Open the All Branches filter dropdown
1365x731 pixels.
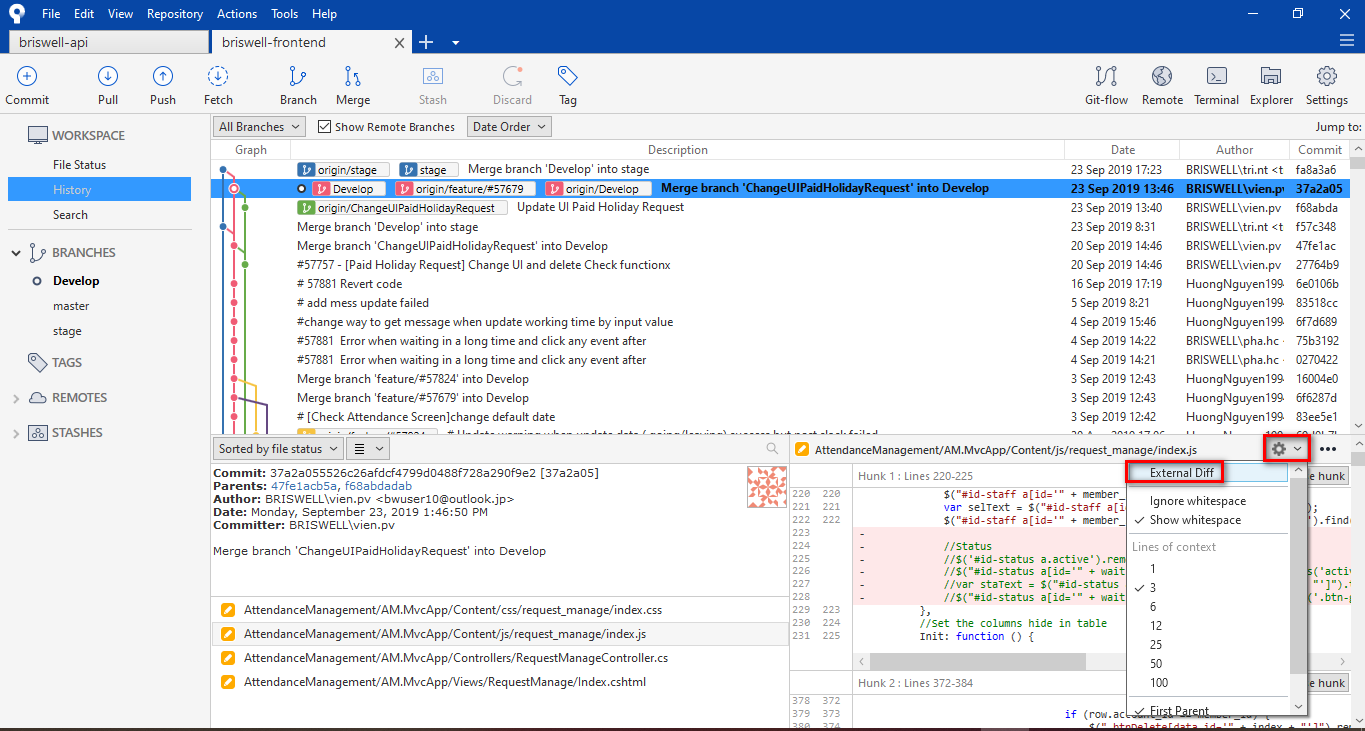point(258,126)
